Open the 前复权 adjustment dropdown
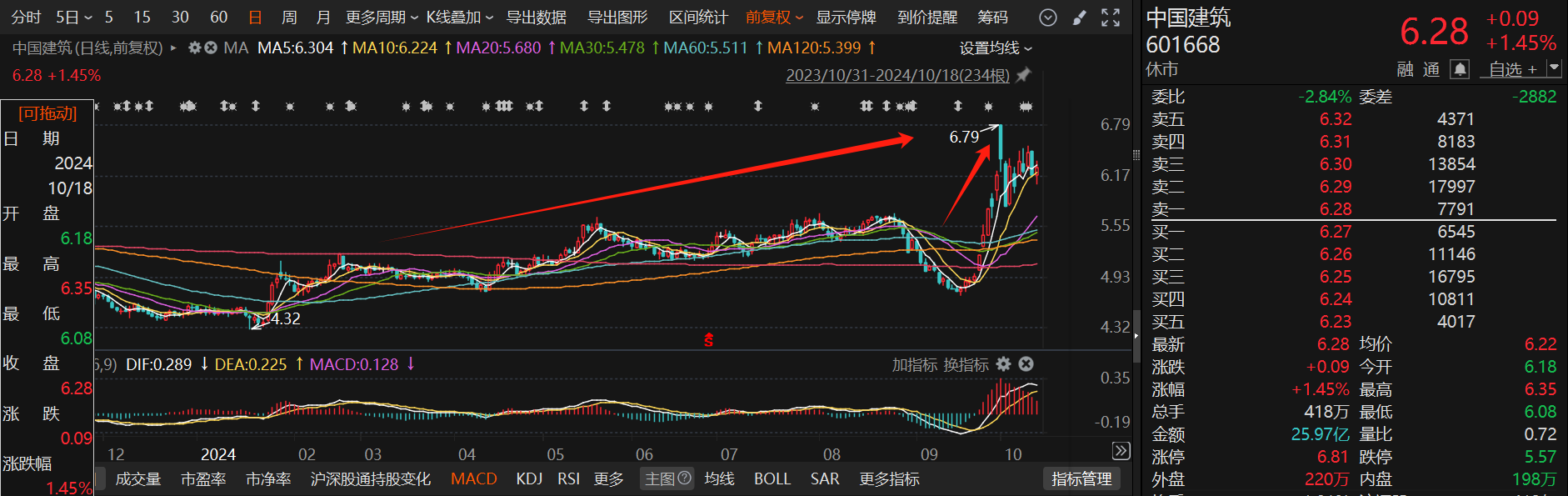This screenshot has width=1568, height=496. tap(774, 18)
